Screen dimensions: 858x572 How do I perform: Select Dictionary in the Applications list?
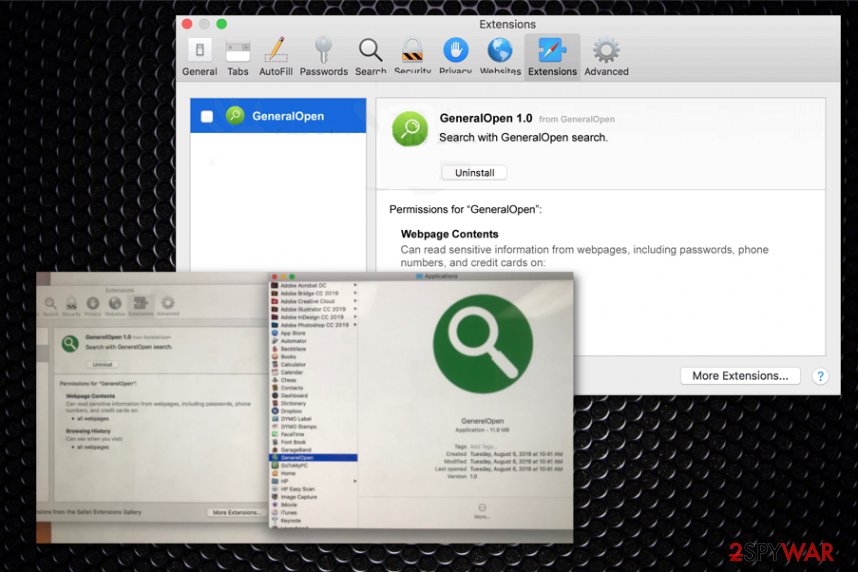(x=314, y=403)
